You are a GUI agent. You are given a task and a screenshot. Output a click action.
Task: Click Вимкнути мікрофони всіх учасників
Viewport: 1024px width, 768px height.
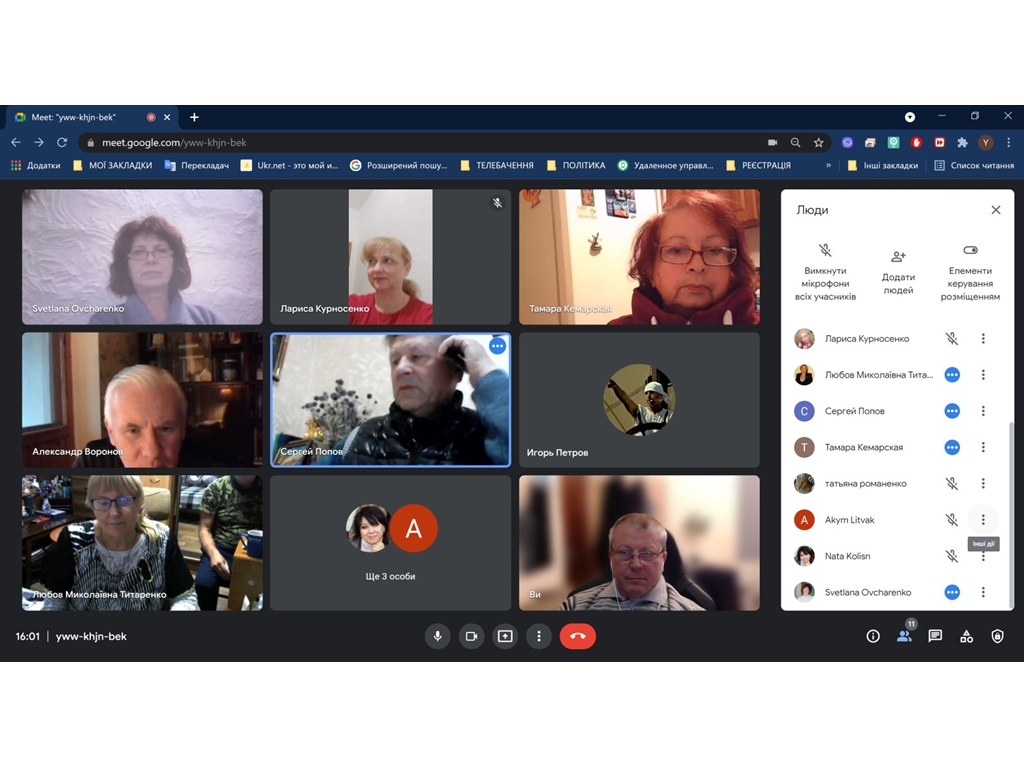825,272
